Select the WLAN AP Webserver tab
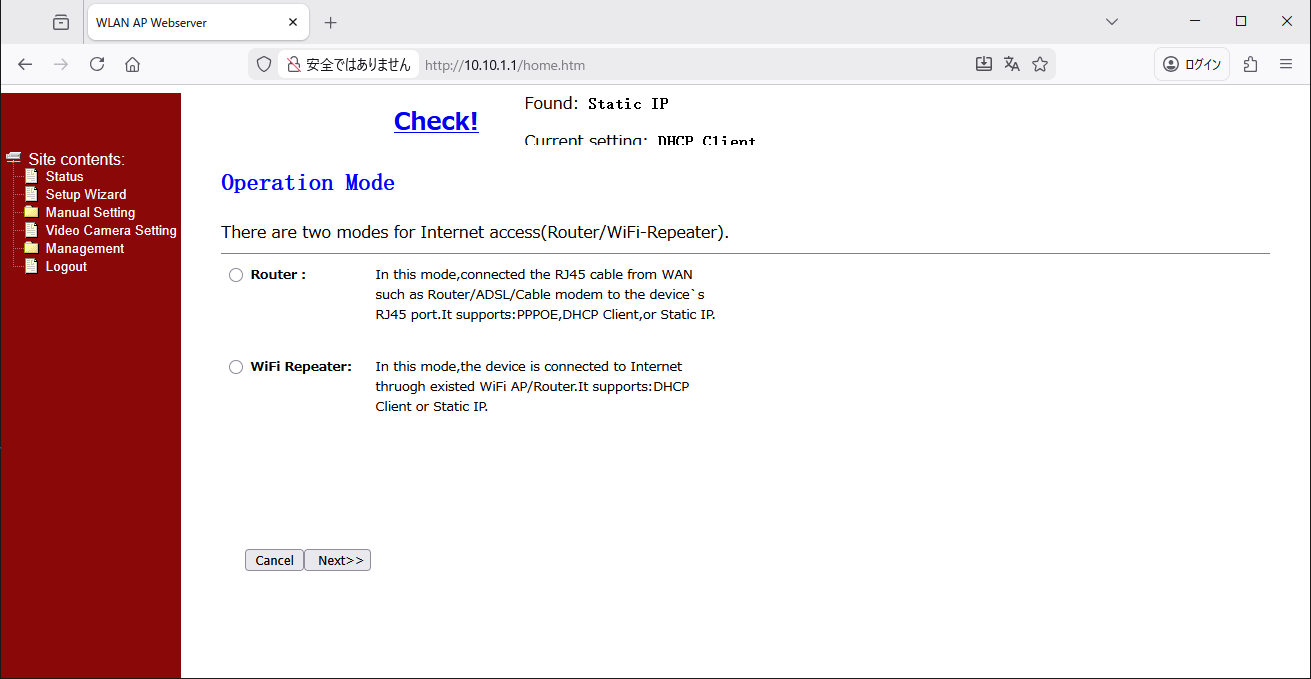Image resolution: width=1311 pixels, height=679 pixels. pyautogui.click(x=196, y=22)
